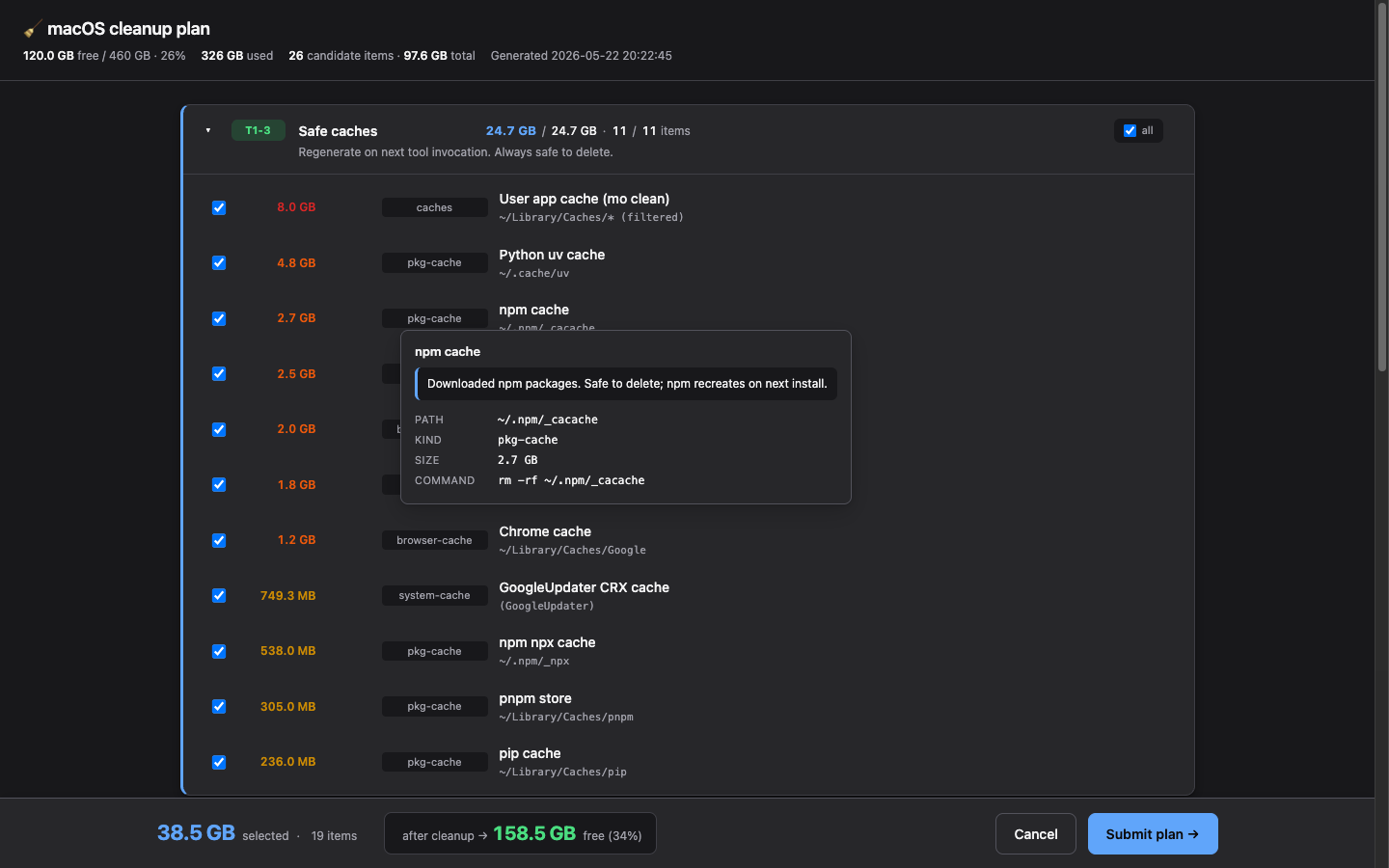This screenshot has width=1389, height=868.
Task: Toggle the checkbox for the 2.5 GB item
Action: coord(219,373)
